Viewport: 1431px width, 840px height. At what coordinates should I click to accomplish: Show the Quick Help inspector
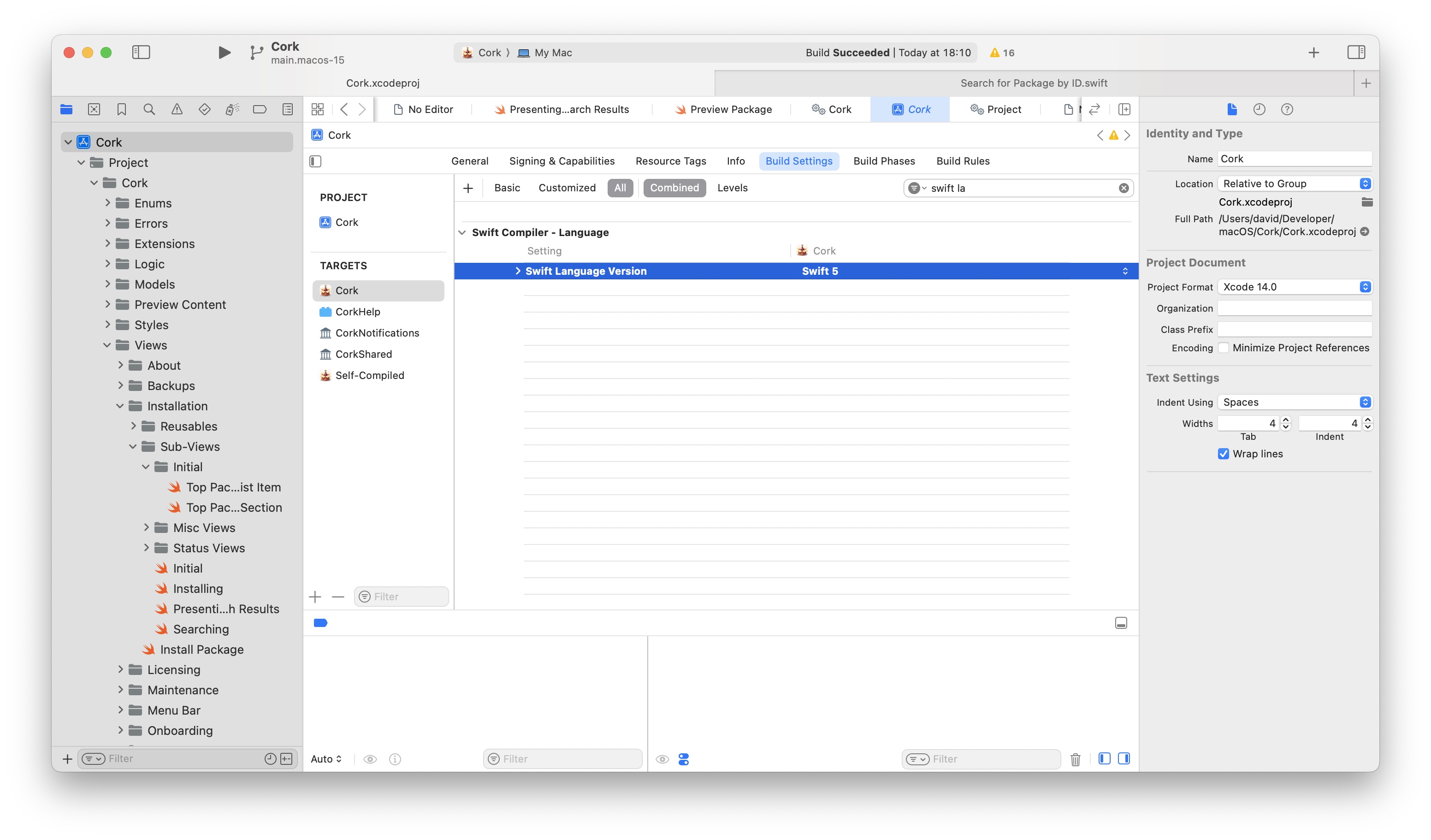pyautogui.click(x=1287, y=109)
